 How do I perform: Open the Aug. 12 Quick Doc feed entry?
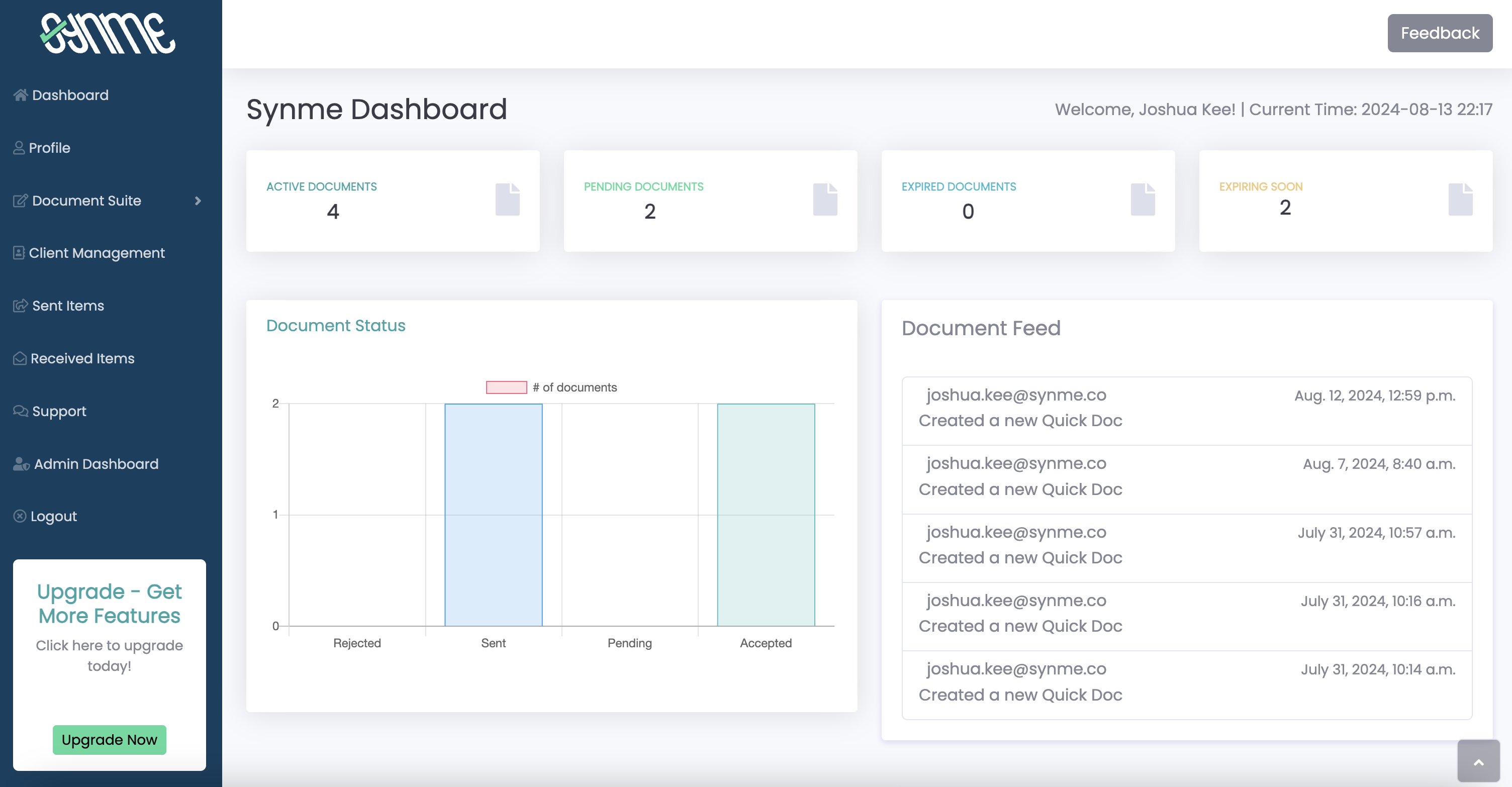click(1186, 411)
